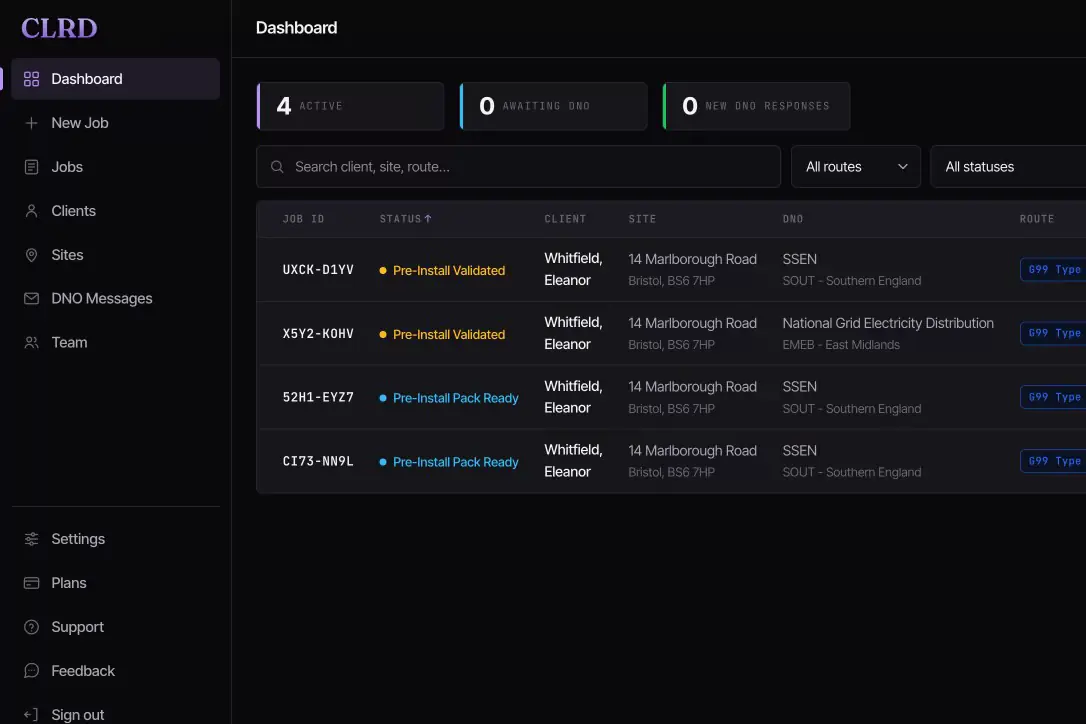
Task: Open job 52H1-EYZ7
Action: point(318,397)
